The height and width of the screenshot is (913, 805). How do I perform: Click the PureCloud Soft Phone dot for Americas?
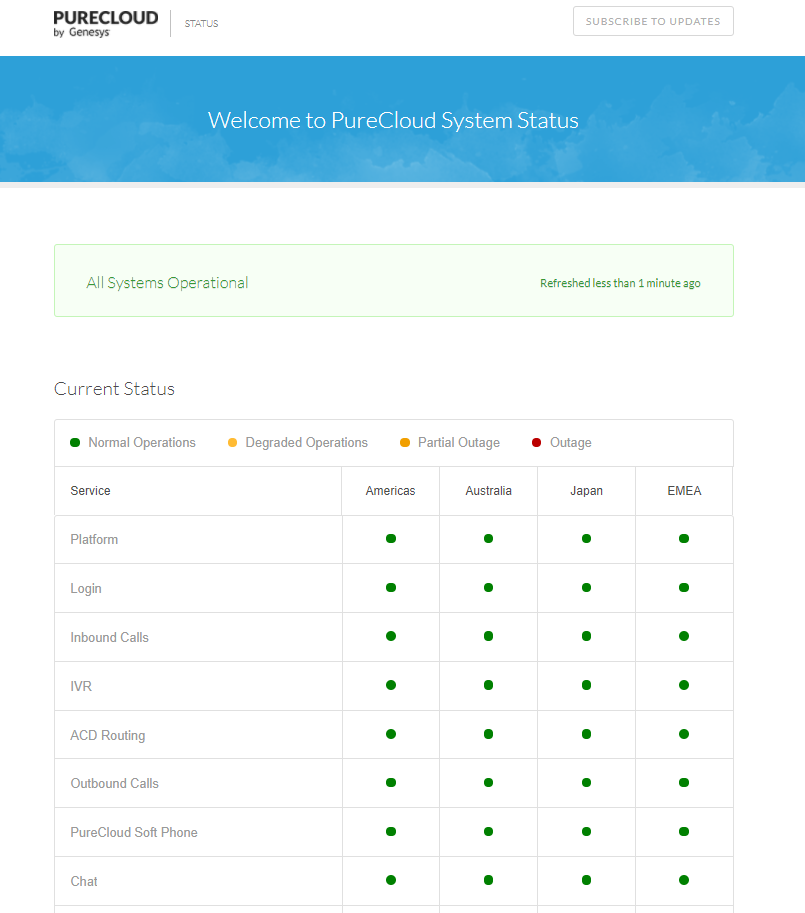click(391, 831)
